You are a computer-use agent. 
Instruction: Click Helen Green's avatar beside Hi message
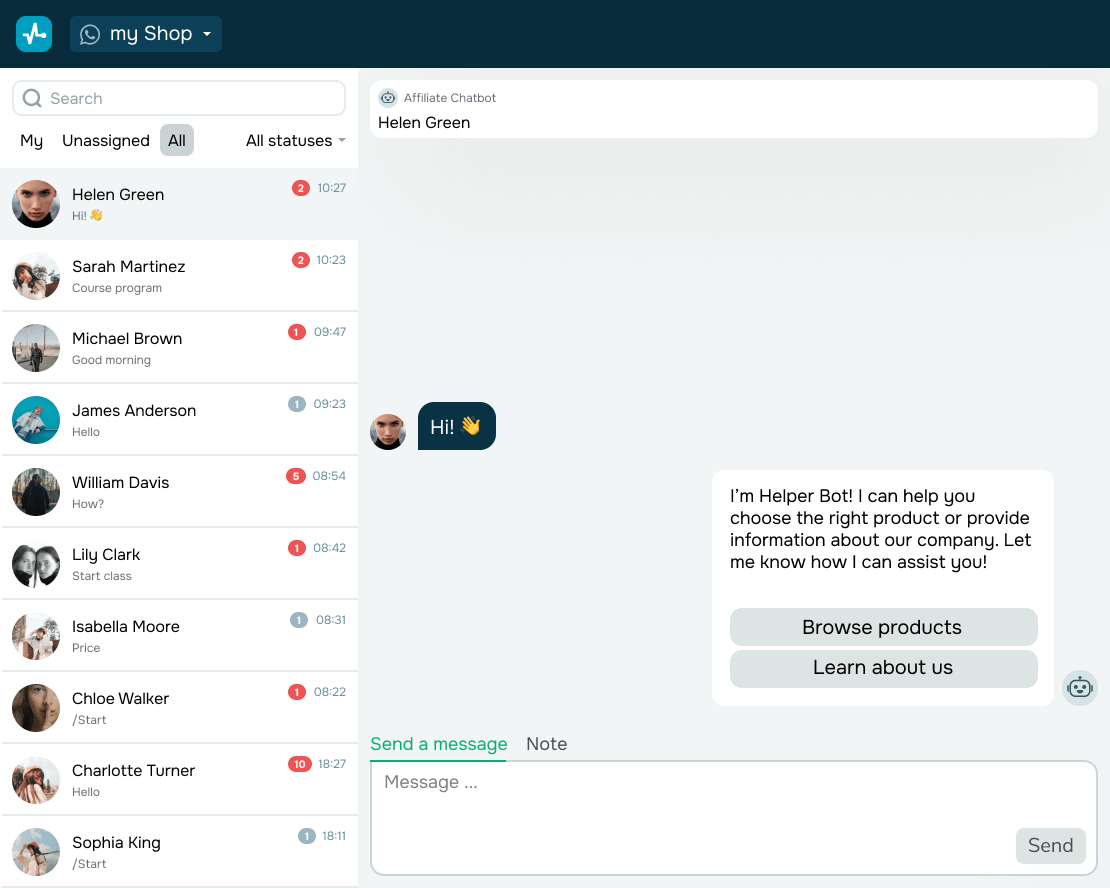point(388,432)
